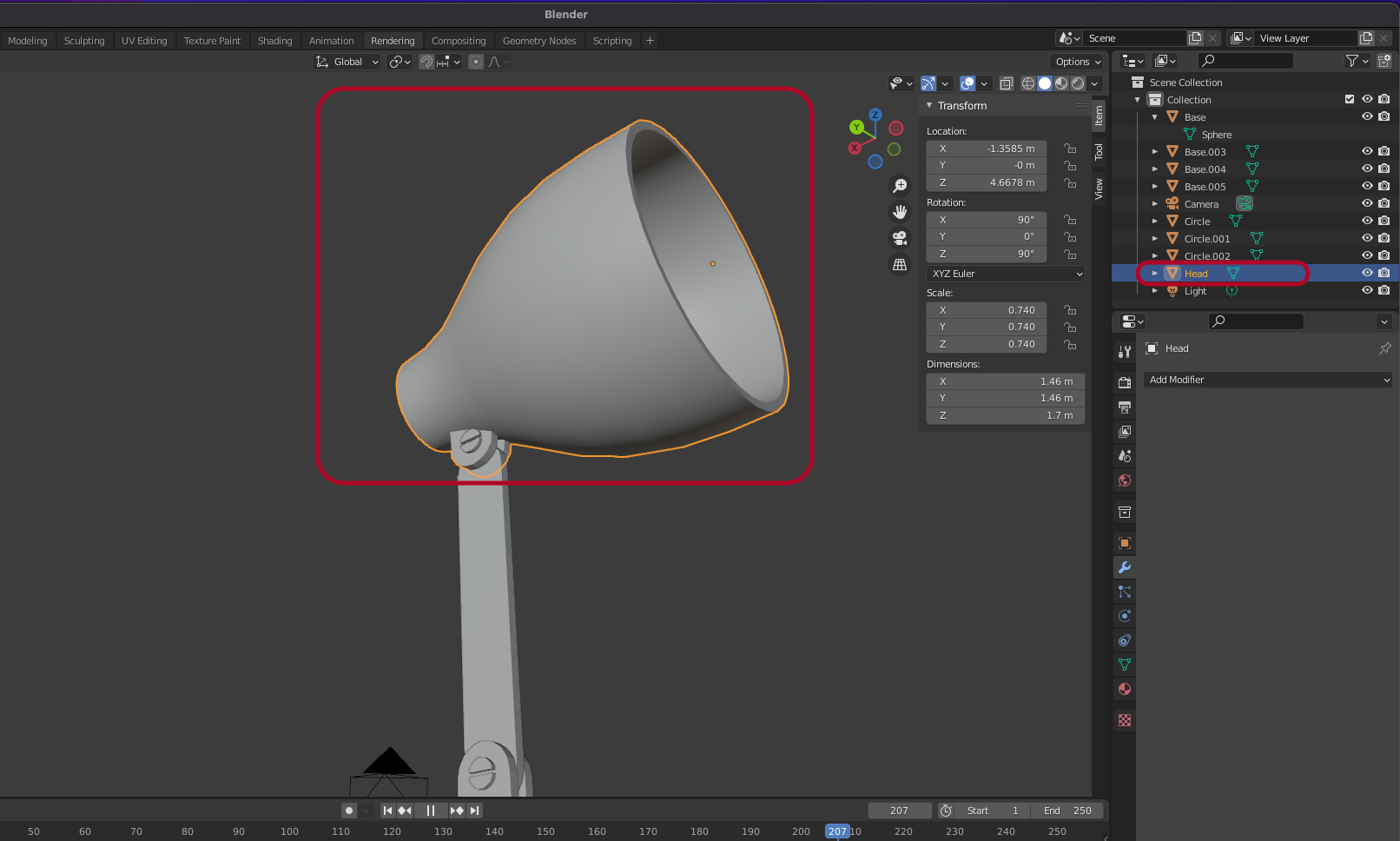Open the Object Constraints properties icon
Viewport: 1400px width, 841px height.
(x=1125, y=640)
